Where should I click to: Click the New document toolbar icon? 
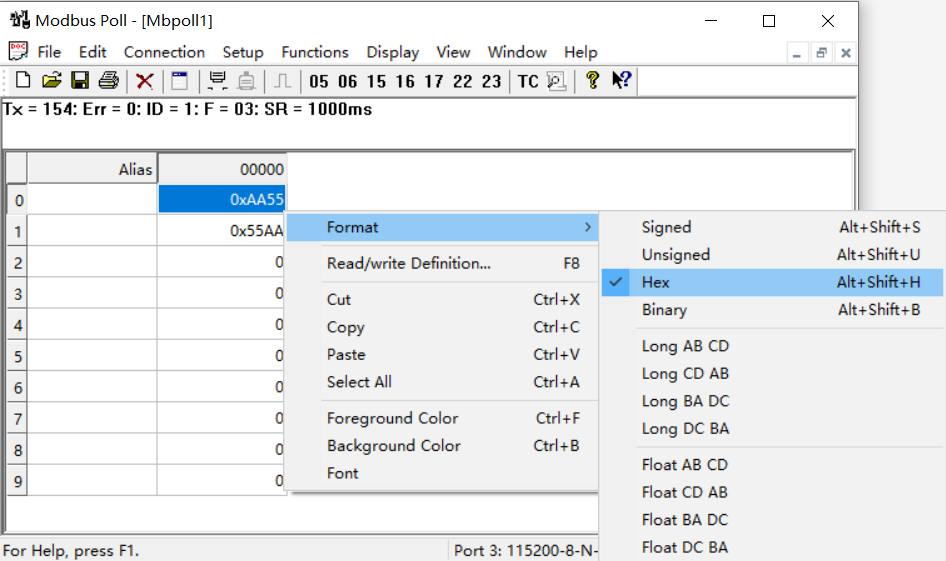point(23,80)
